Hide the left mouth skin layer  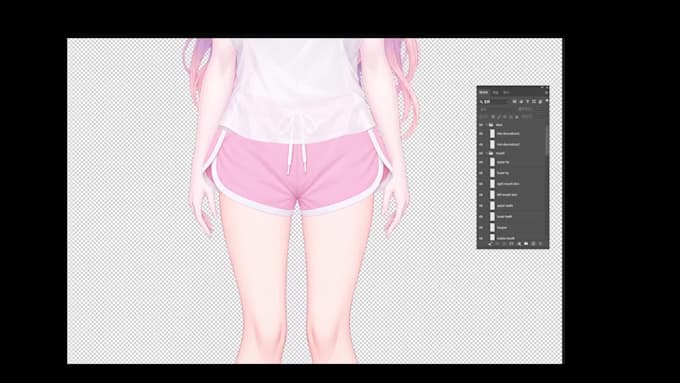pos(481,195)
